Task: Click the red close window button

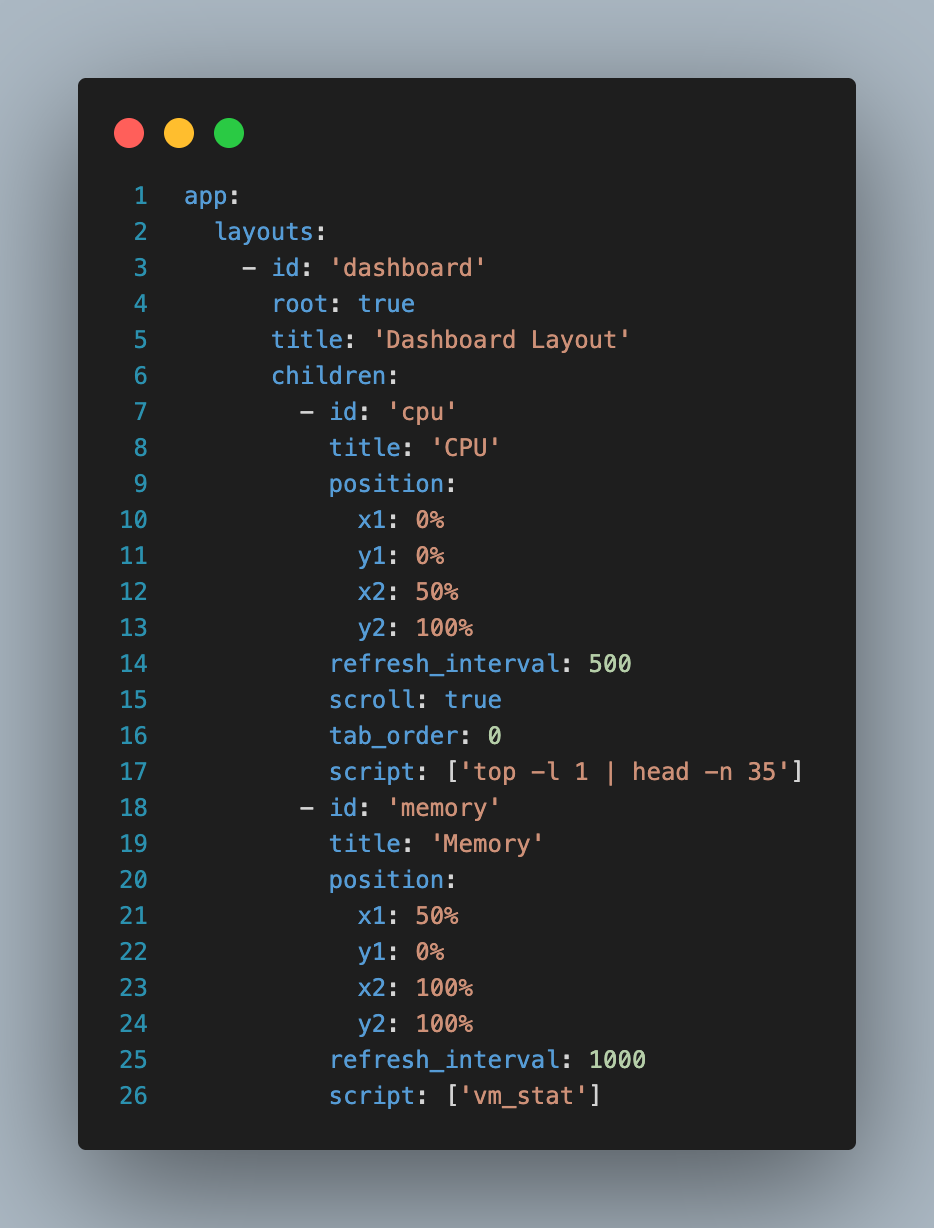Action: 129,133
